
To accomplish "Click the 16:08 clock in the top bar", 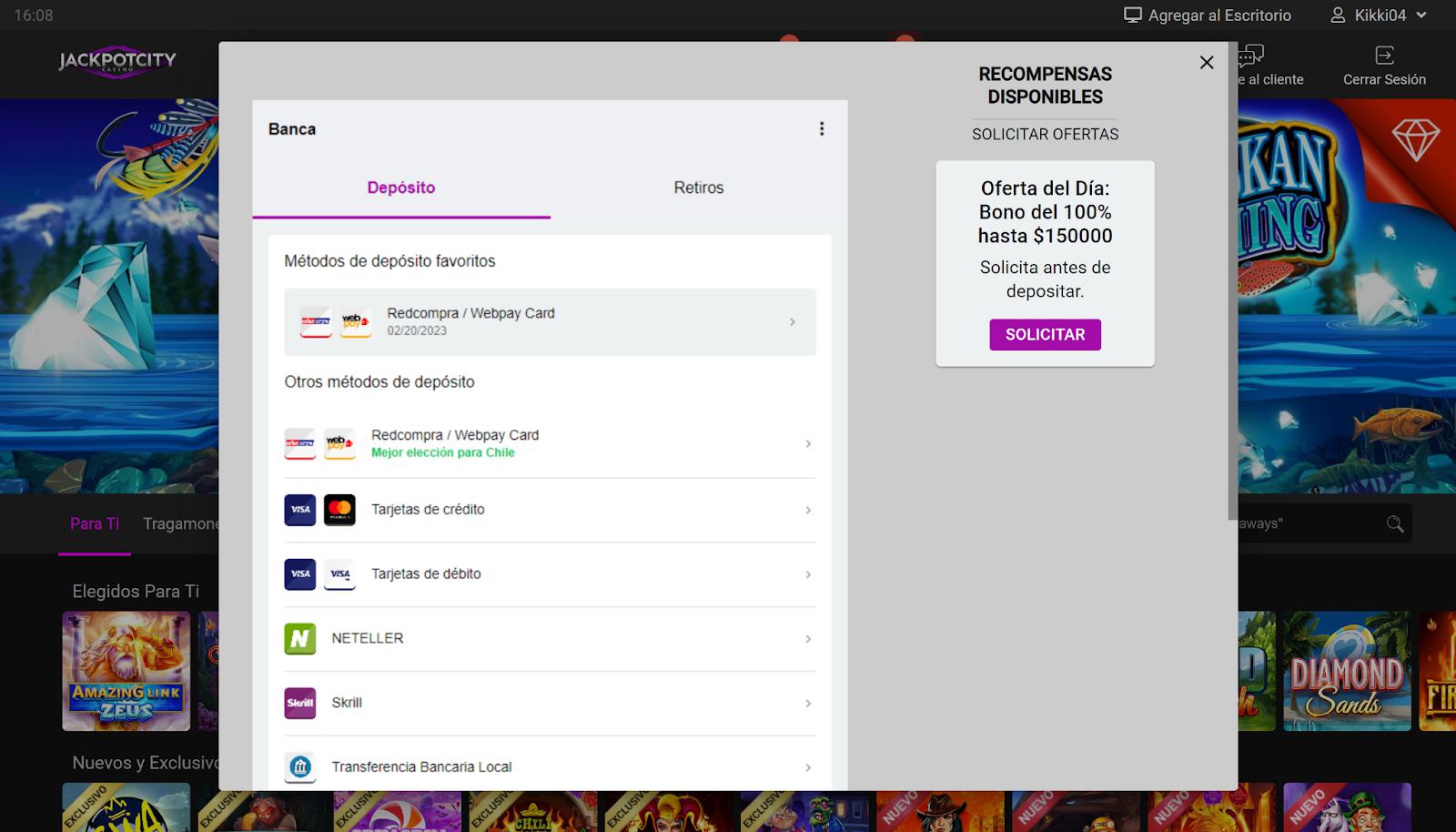I will 34,15.
